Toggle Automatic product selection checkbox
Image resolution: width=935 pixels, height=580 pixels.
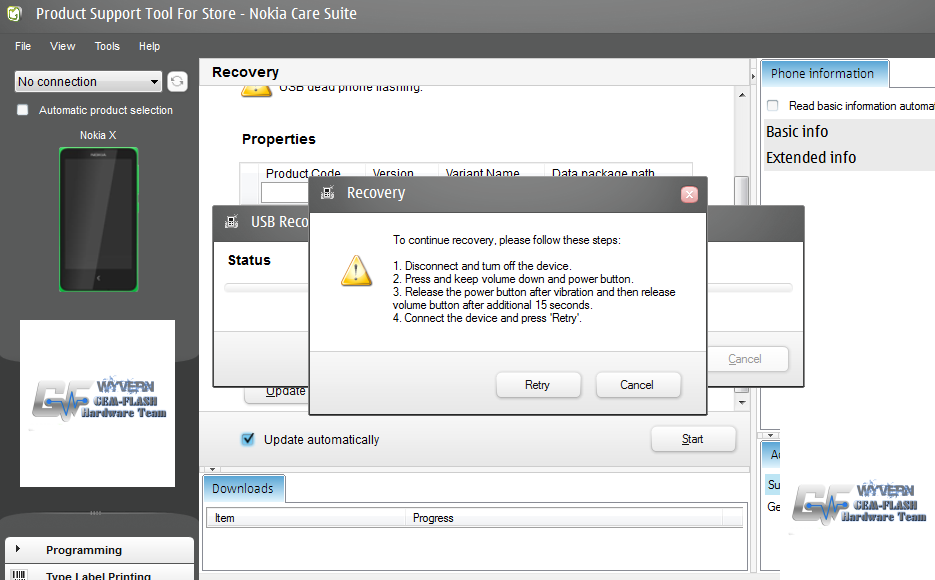coord(23,110)
